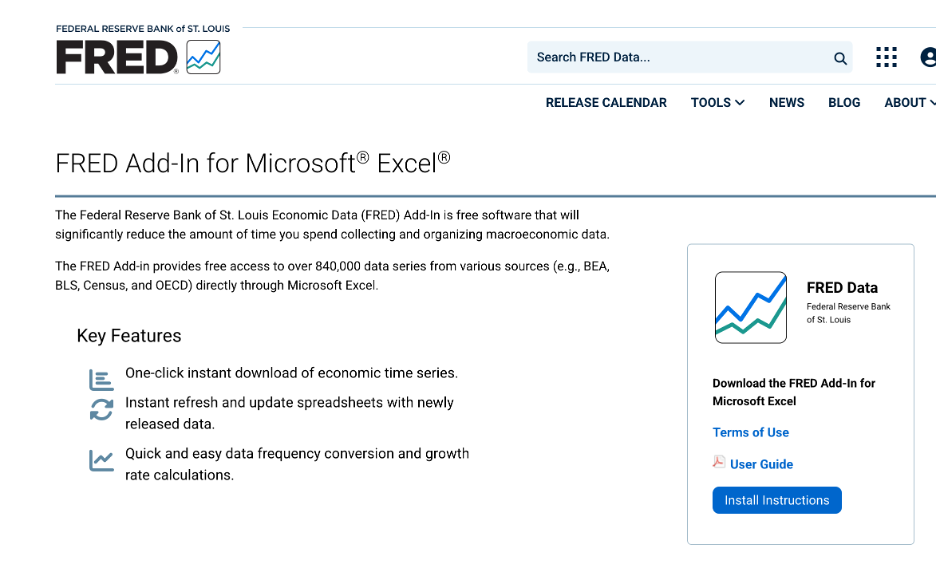Open the user account icon

click(x=928, y=57)
